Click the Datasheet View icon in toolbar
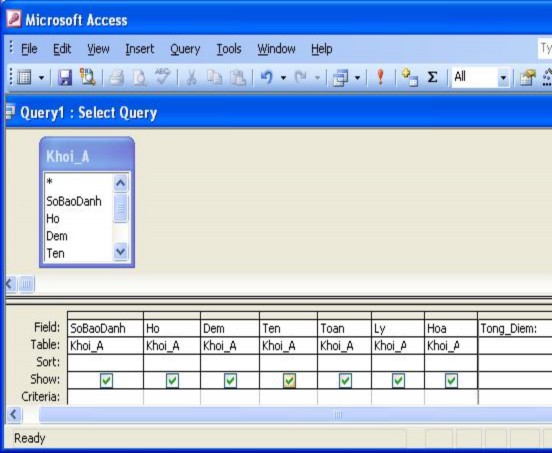552x453 pixels. coord(25,77)
